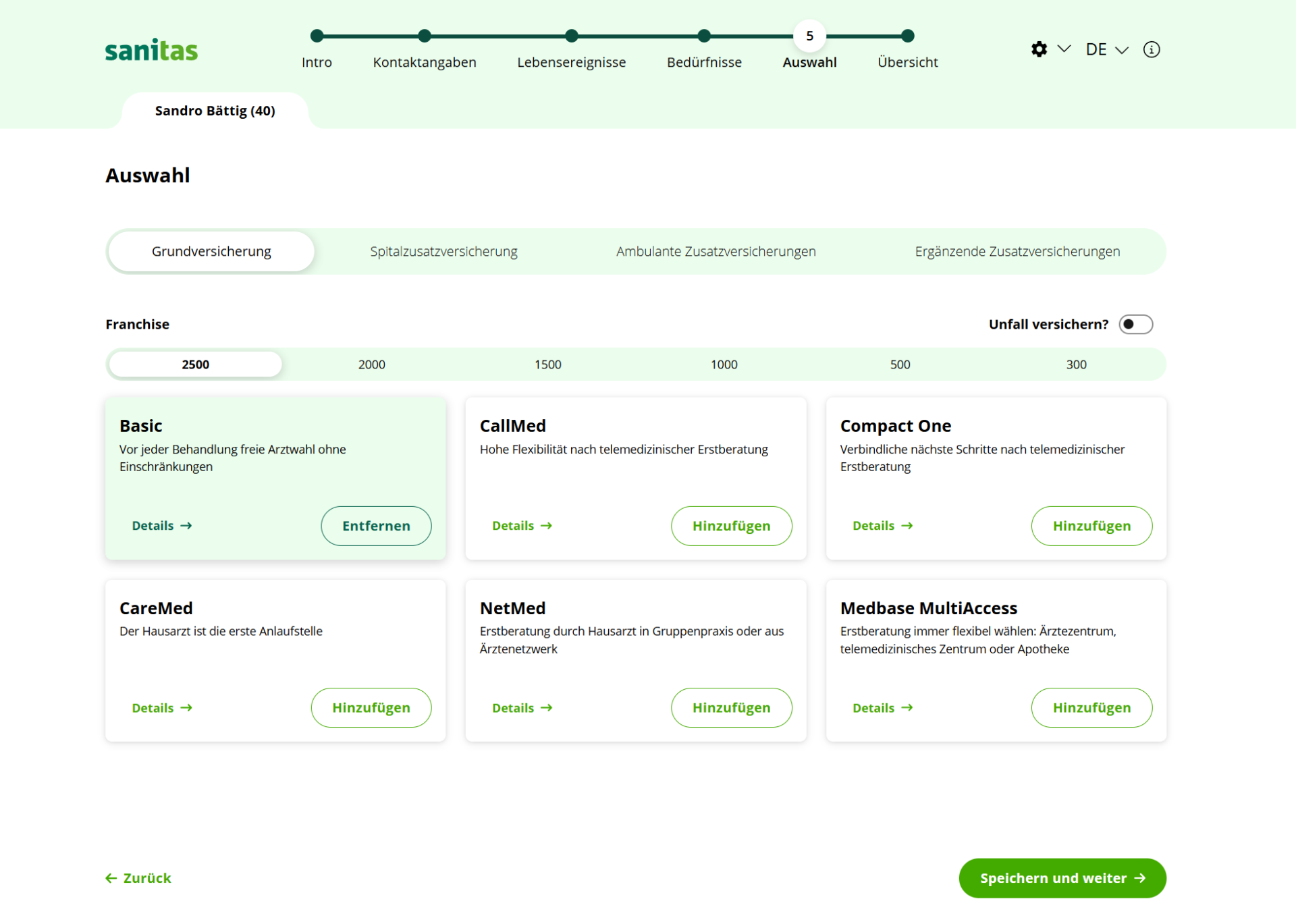Open the settings gear icon
1296x924 pixels.
1039,49
